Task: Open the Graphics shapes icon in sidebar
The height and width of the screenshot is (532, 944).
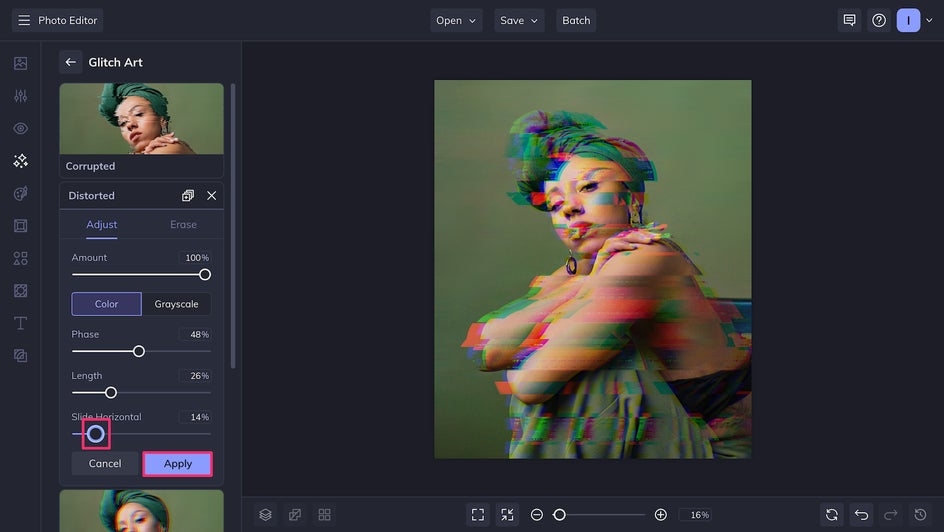Action: pos(20,258)
